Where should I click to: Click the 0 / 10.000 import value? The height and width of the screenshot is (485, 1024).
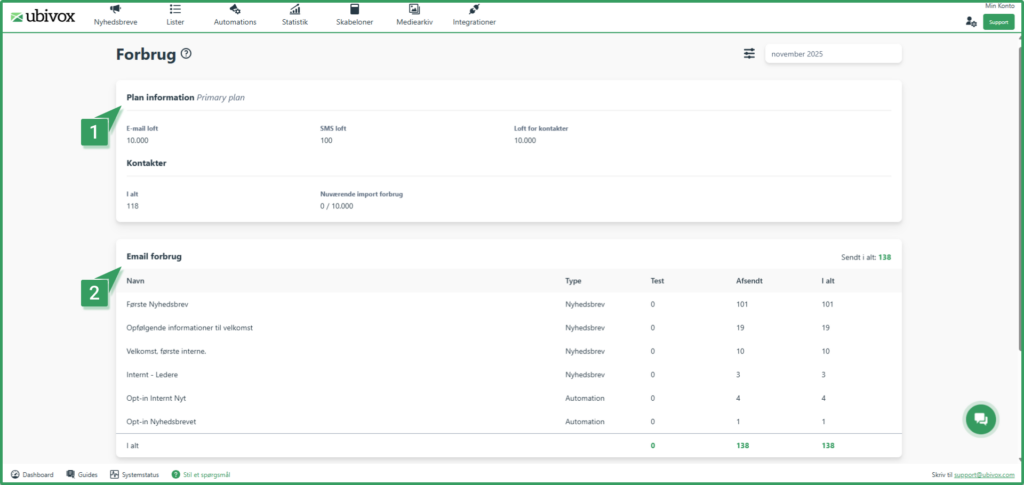pos(336,206)
